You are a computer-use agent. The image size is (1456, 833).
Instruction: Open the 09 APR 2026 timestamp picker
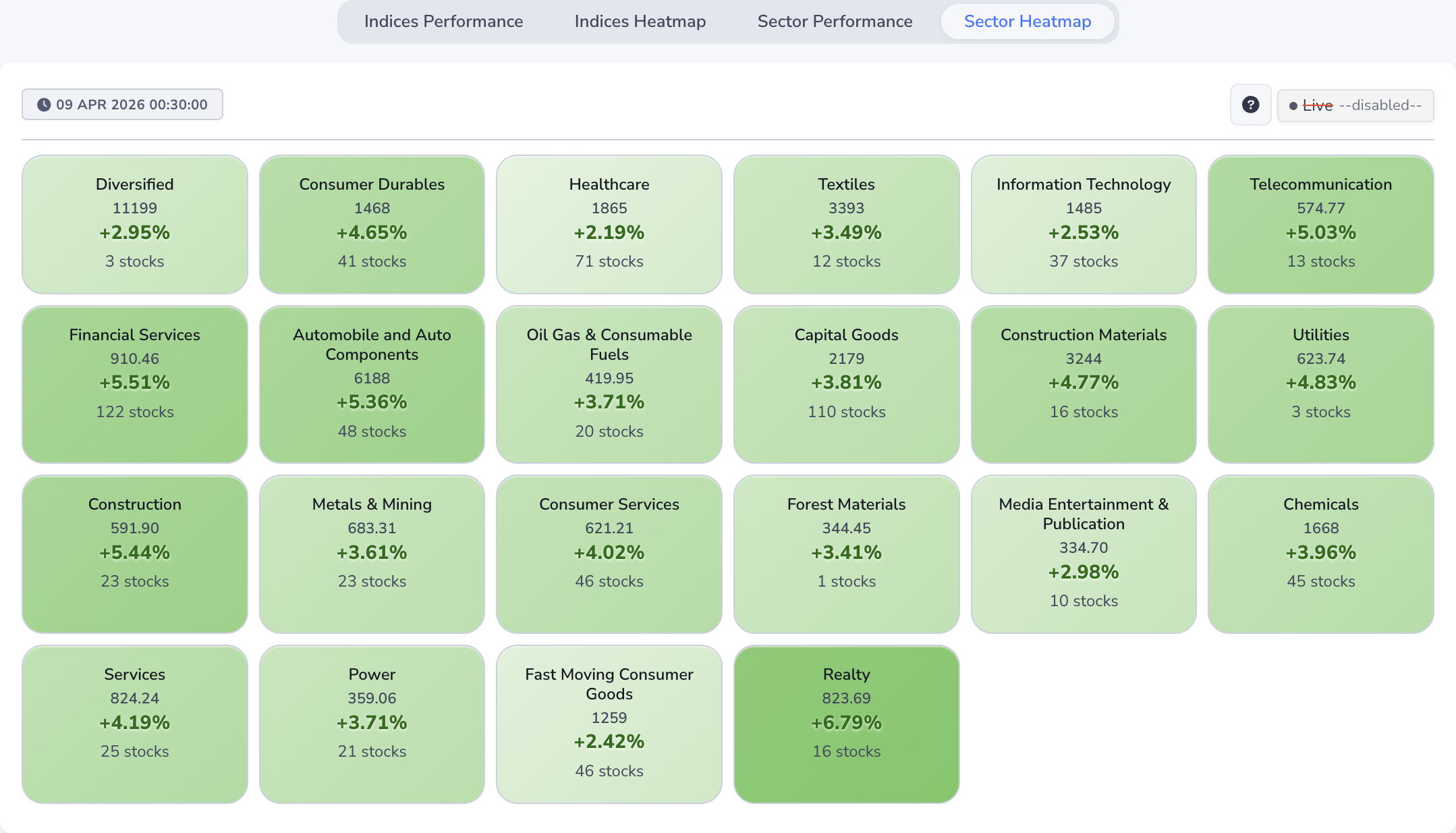coord(122,105)
